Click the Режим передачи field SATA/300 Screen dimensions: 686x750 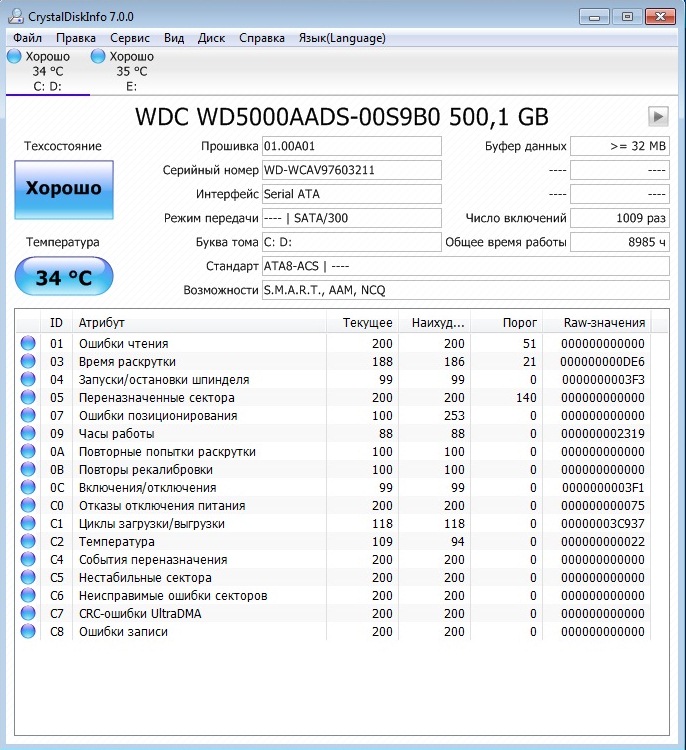click(x=352, y=218)
